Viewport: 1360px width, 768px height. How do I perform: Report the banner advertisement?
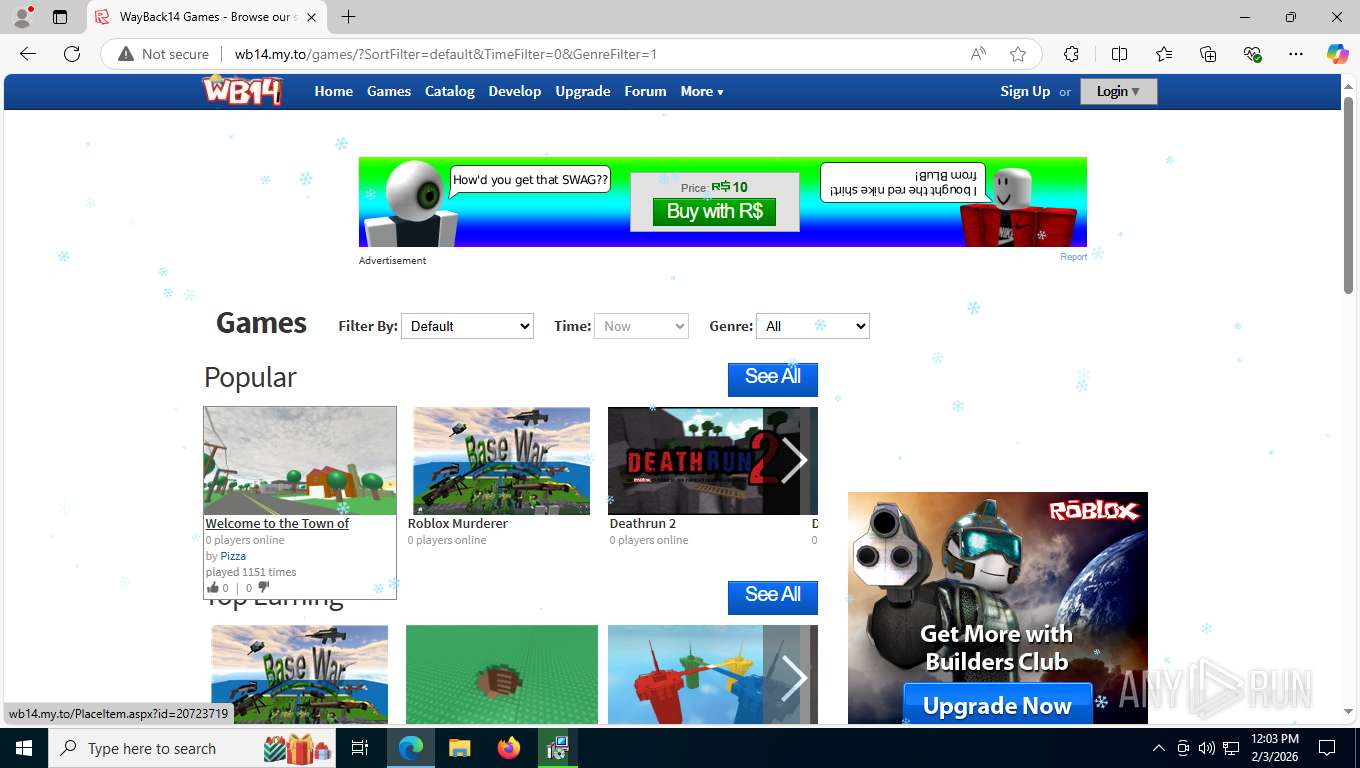coord(1073,257)
